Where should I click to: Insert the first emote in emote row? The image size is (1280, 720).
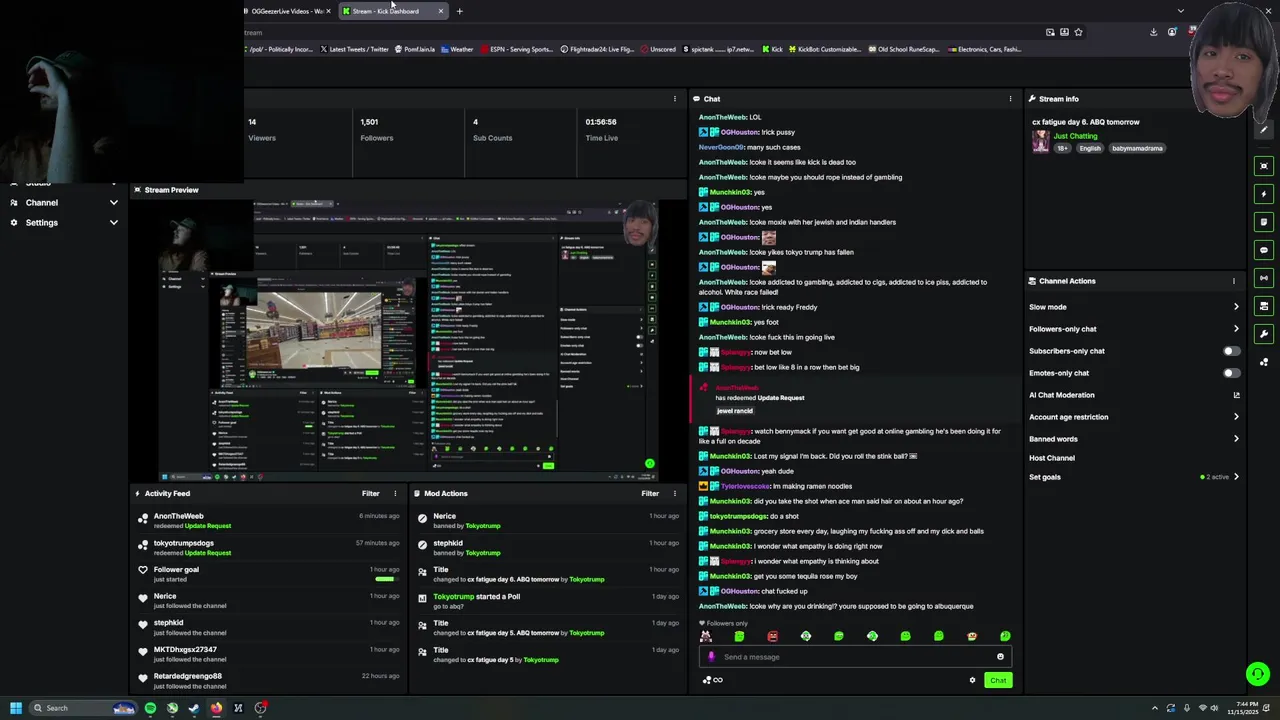(x=706, y=636)
